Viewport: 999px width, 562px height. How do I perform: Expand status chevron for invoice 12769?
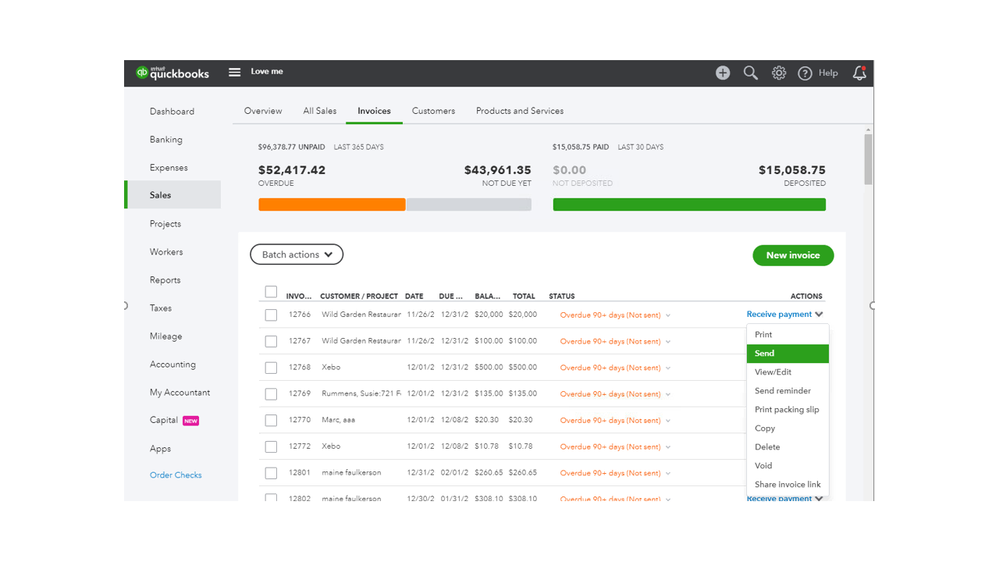click(668, 394)
